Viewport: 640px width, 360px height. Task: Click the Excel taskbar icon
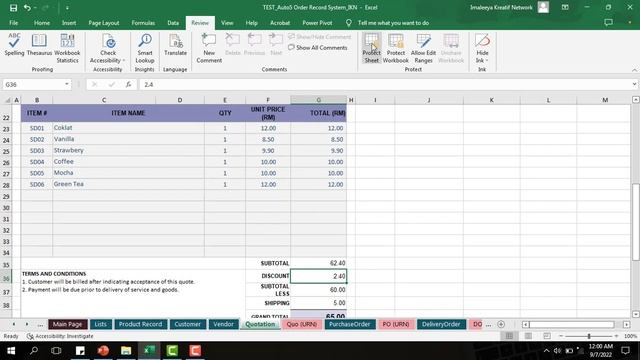149,351
